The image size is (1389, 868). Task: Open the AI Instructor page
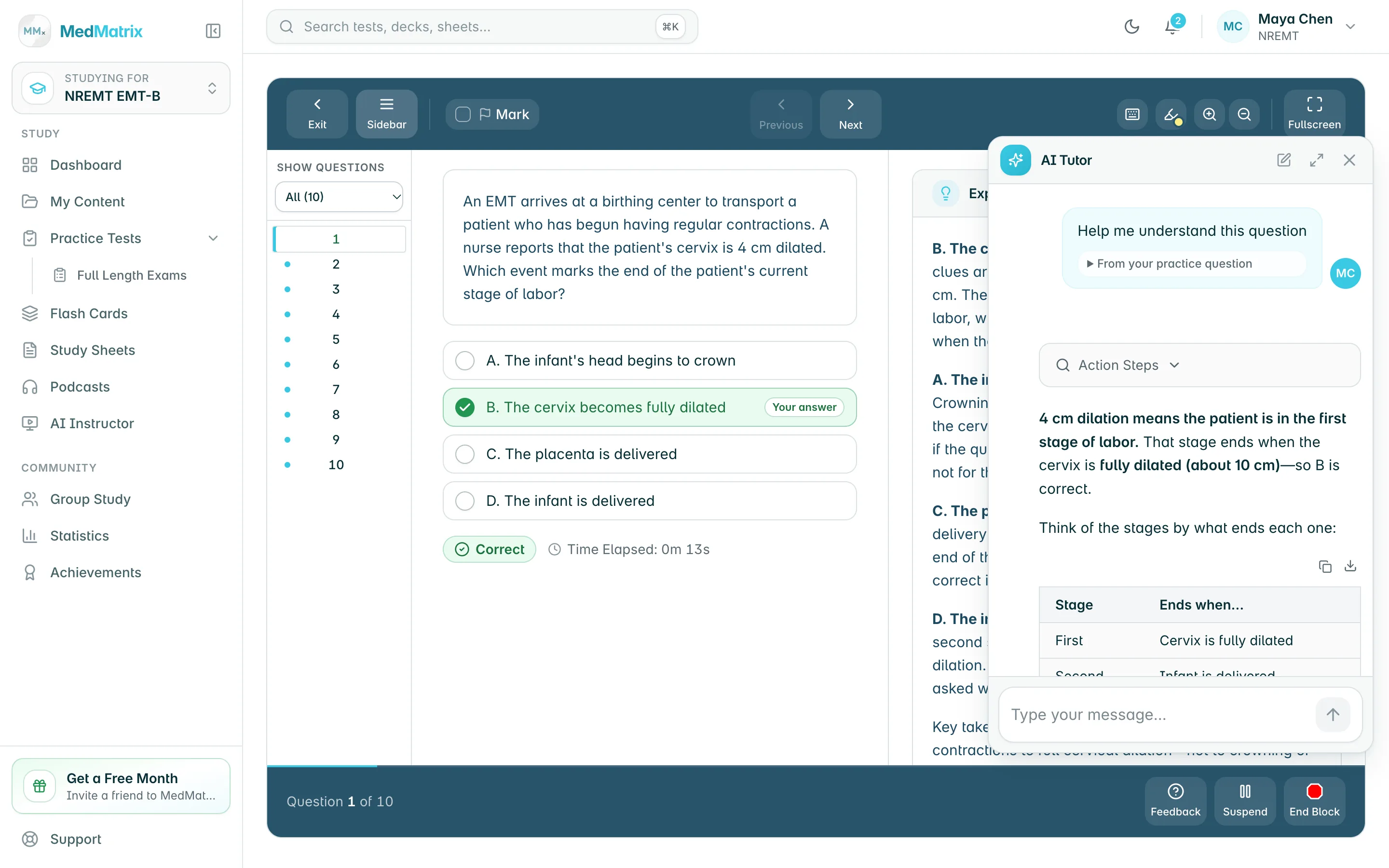pyautogui.click(x=121, y=424)
